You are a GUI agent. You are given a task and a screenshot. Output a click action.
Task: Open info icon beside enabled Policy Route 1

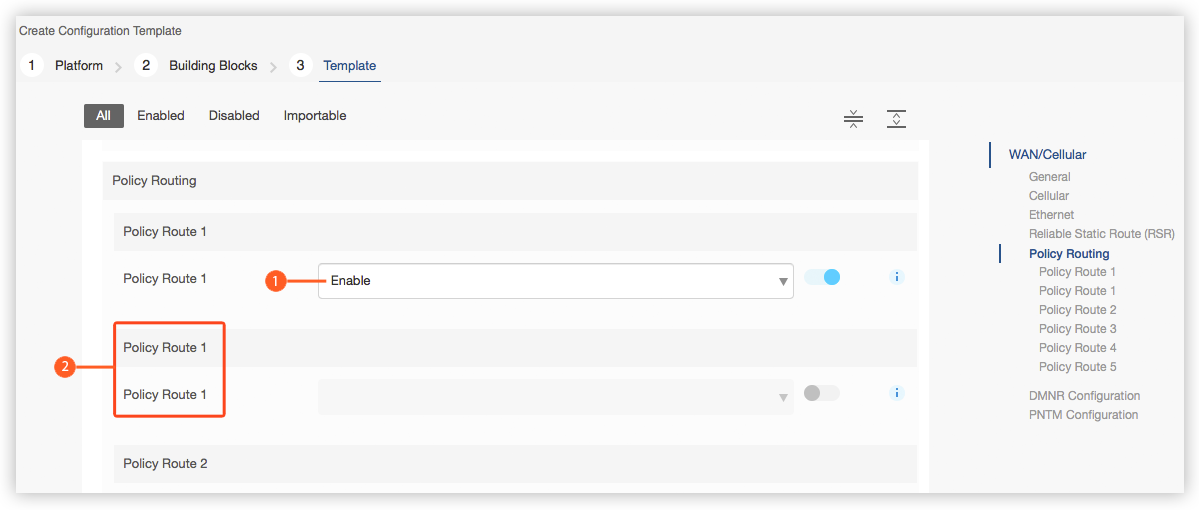click(x=897, y=277)
